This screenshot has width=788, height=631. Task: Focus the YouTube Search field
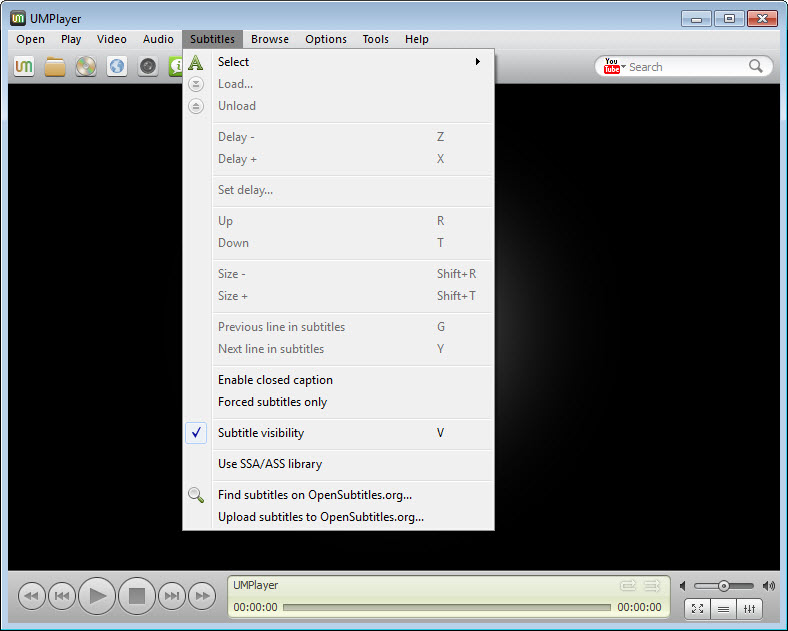[x=687, y=67]
